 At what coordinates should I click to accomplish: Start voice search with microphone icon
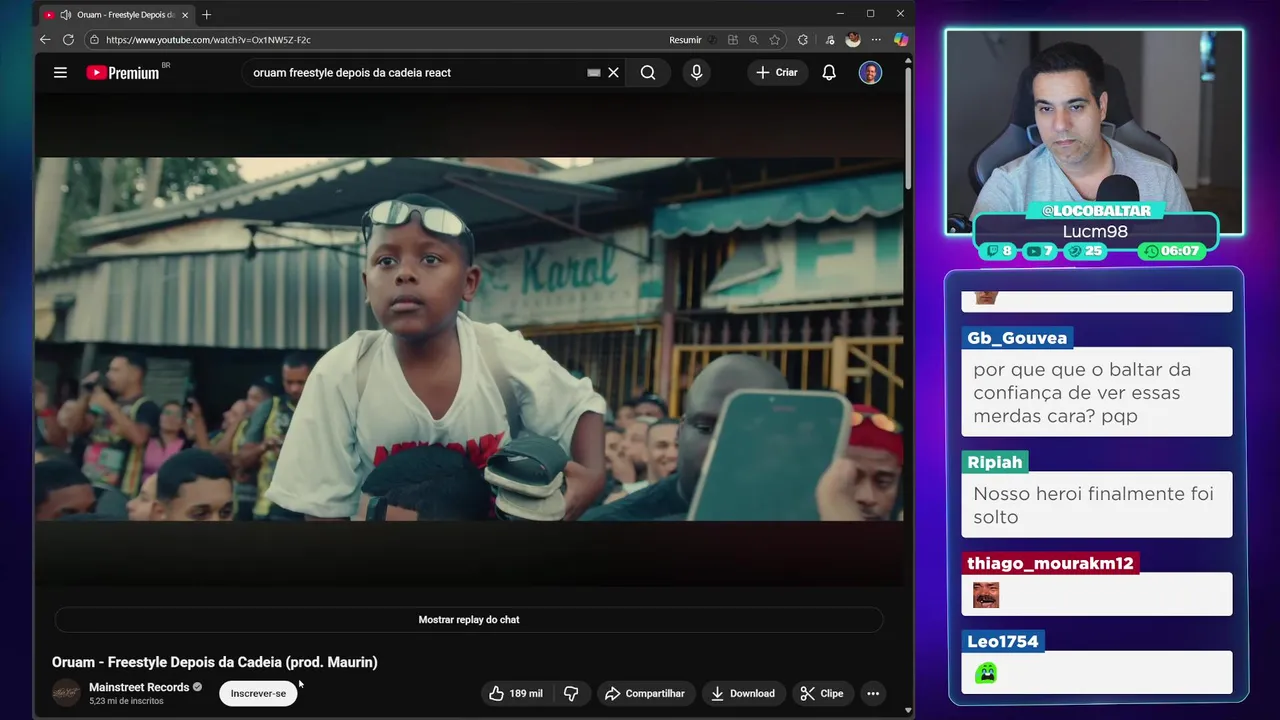point(697,72)
